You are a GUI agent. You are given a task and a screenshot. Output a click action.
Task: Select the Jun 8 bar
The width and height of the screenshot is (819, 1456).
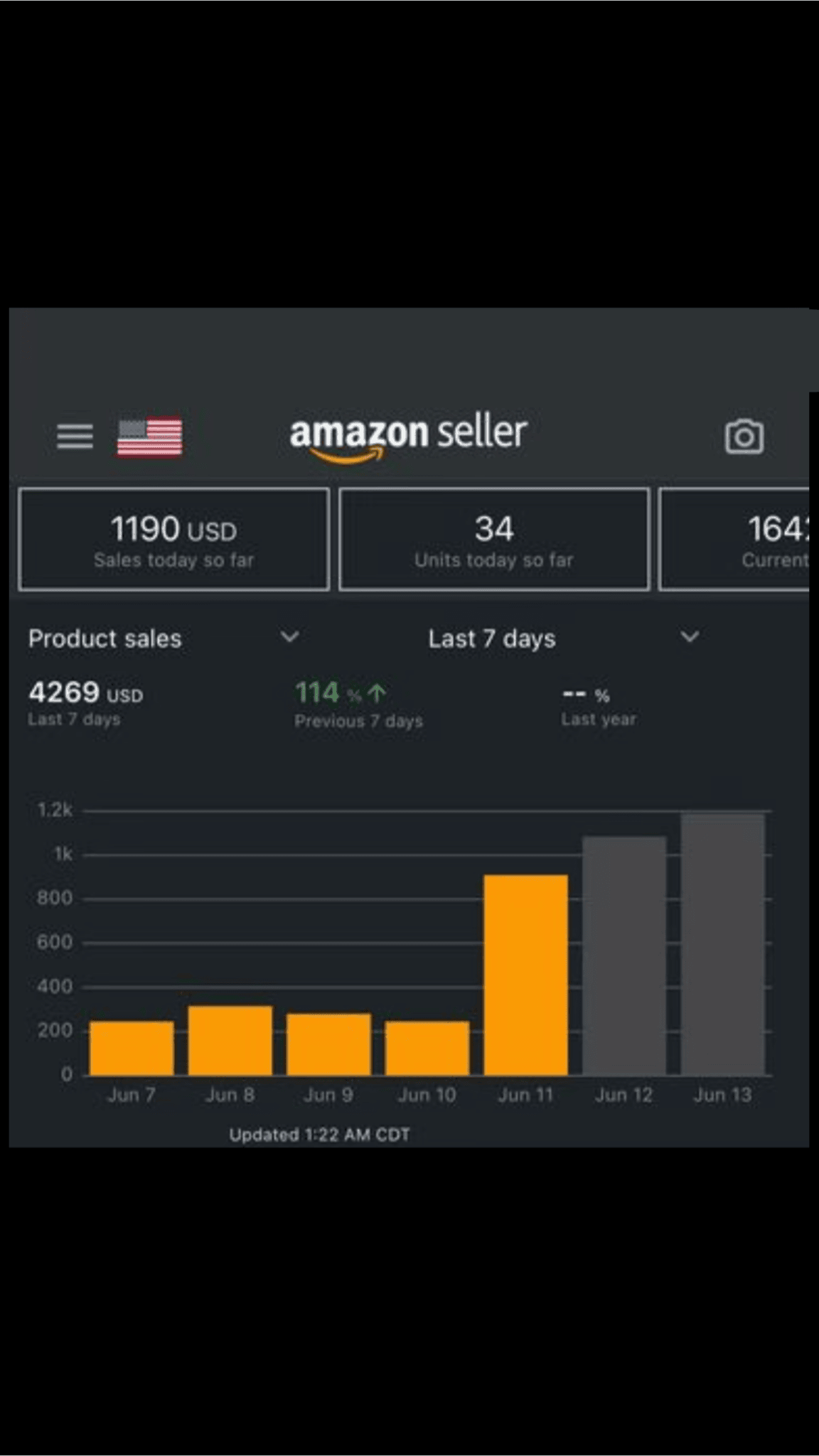coord(230,1040)
